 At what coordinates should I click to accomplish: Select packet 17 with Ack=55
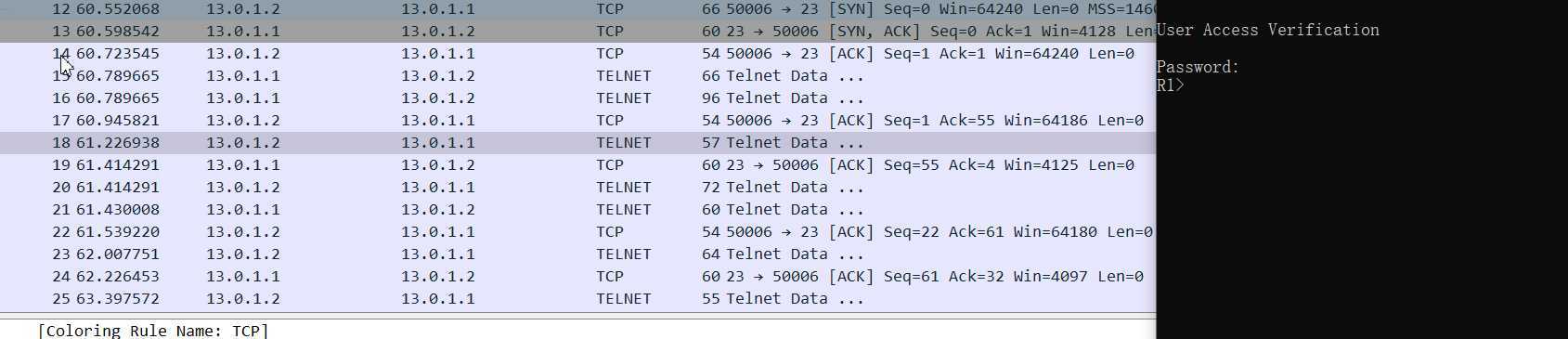tap(577, 120)
